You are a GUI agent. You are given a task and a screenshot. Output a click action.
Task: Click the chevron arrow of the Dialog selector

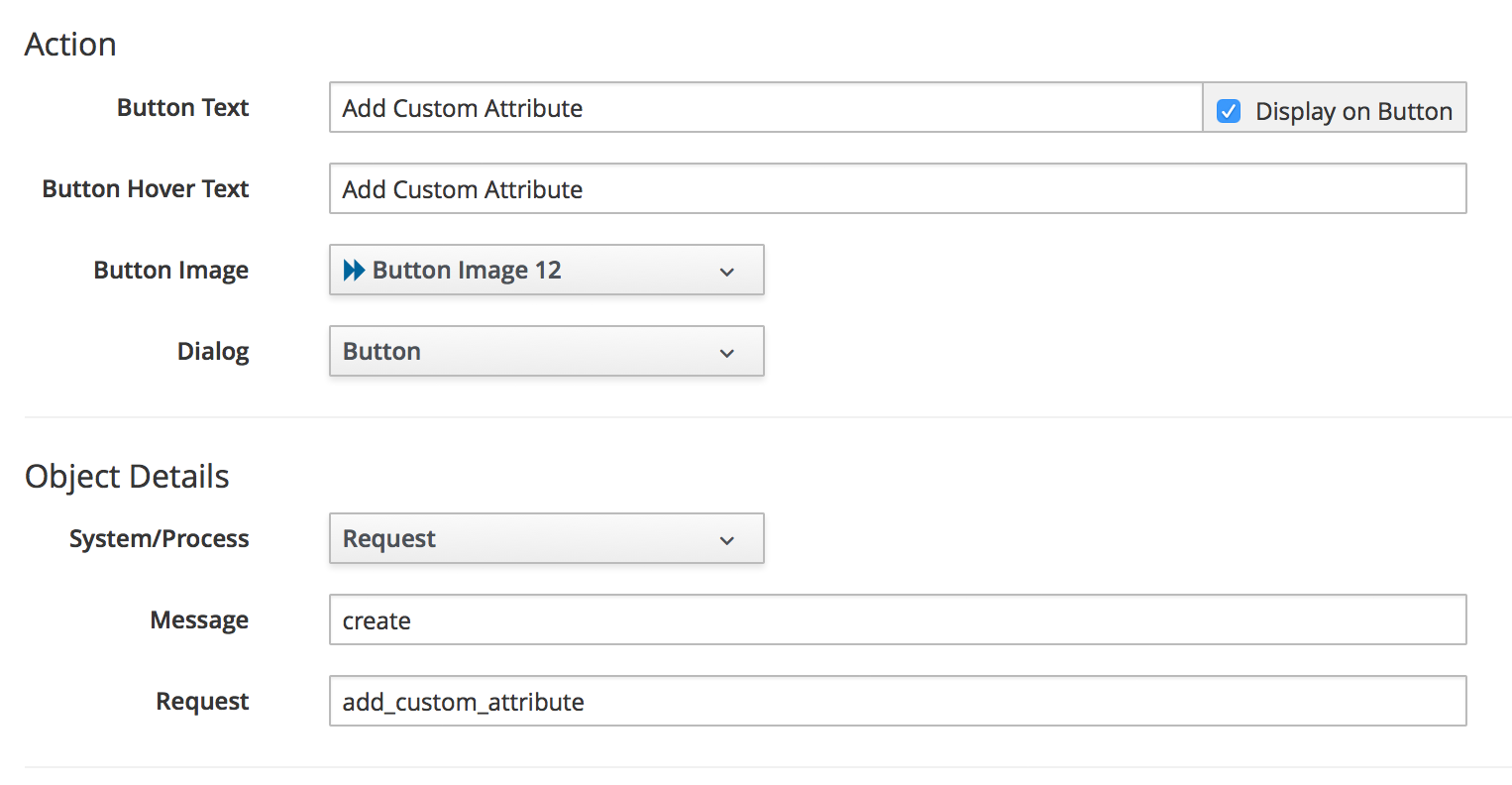point(727,353)
